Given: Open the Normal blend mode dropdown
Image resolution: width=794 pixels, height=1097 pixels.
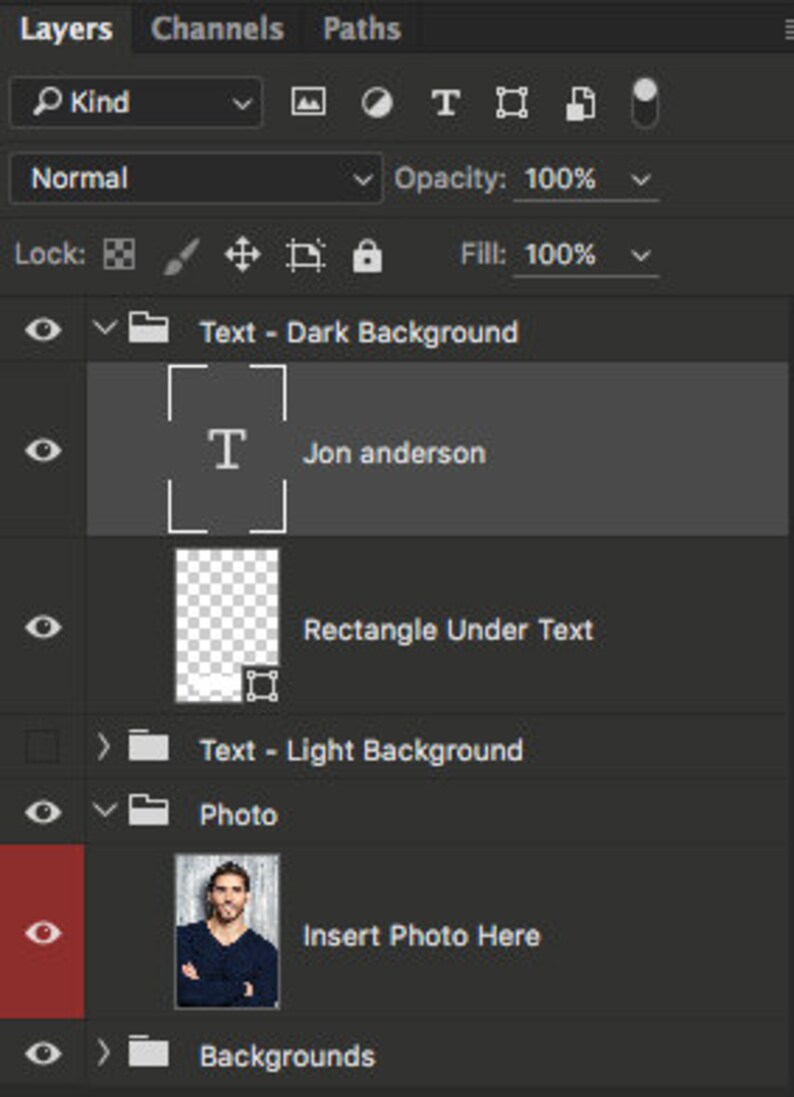Looking at the screenshot, I should pyautogui.click(x=197, y=178).
